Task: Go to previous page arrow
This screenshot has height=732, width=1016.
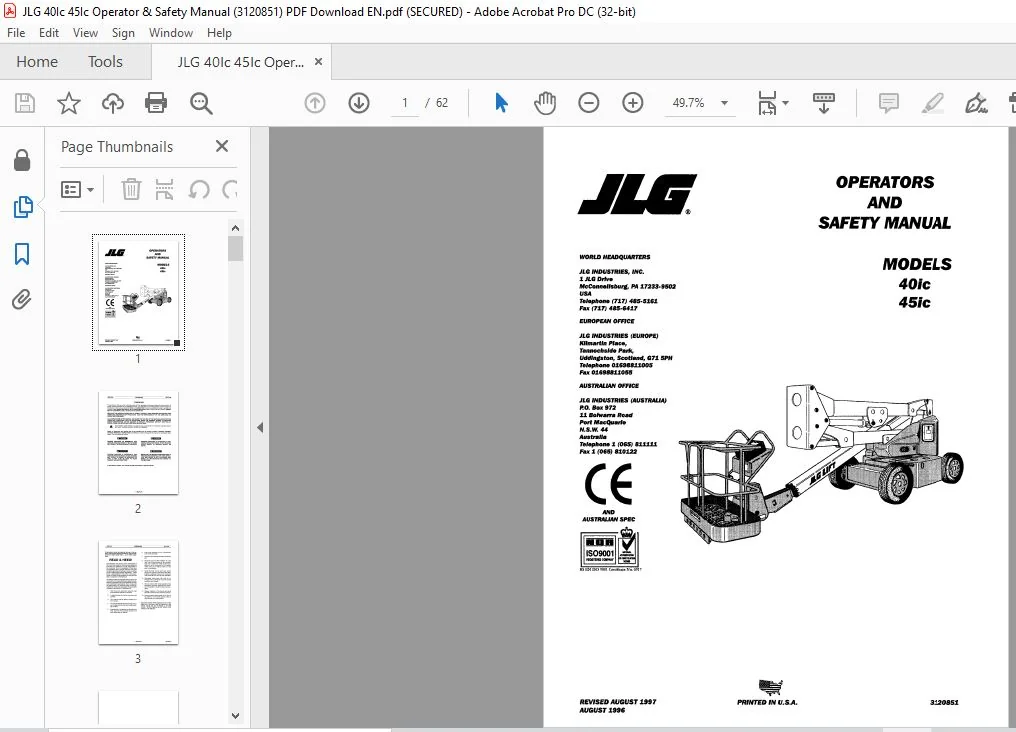Action: (x=315, y=103)
